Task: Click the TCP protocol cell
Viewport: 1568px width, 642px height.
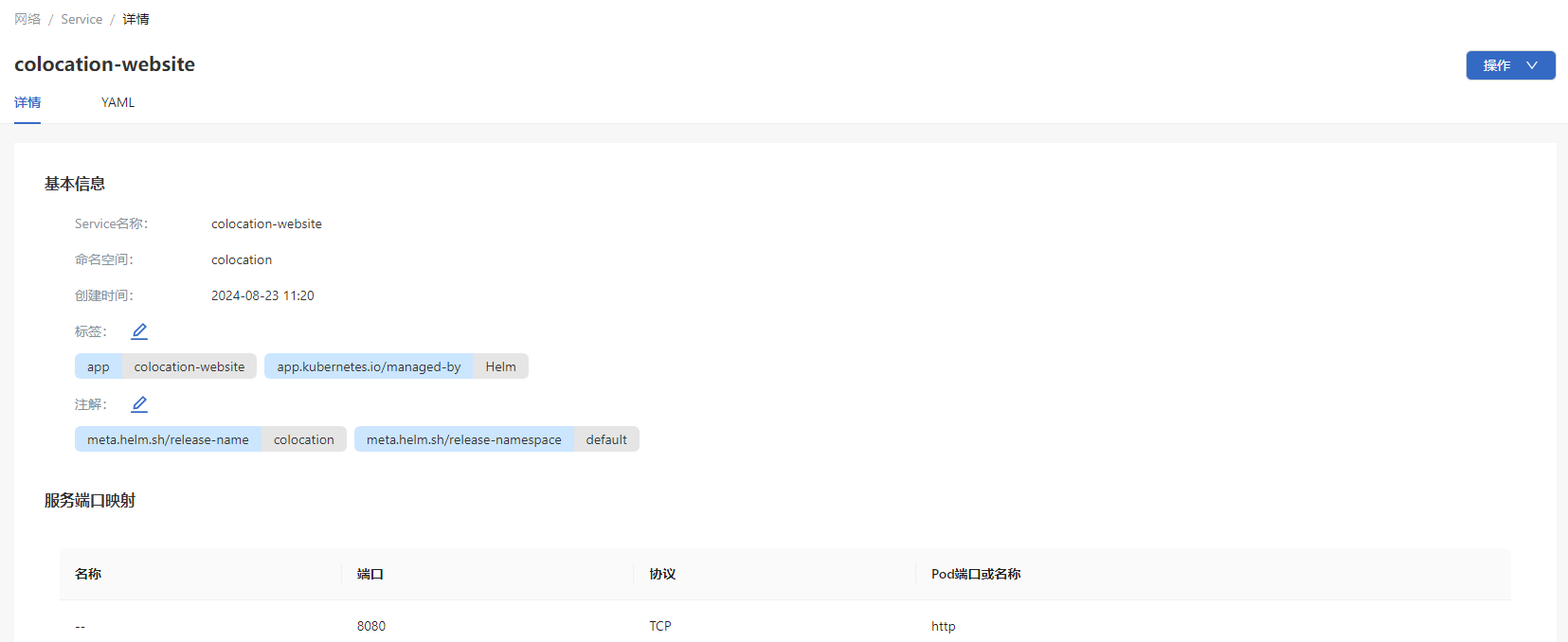Action: tap(660, 626)
